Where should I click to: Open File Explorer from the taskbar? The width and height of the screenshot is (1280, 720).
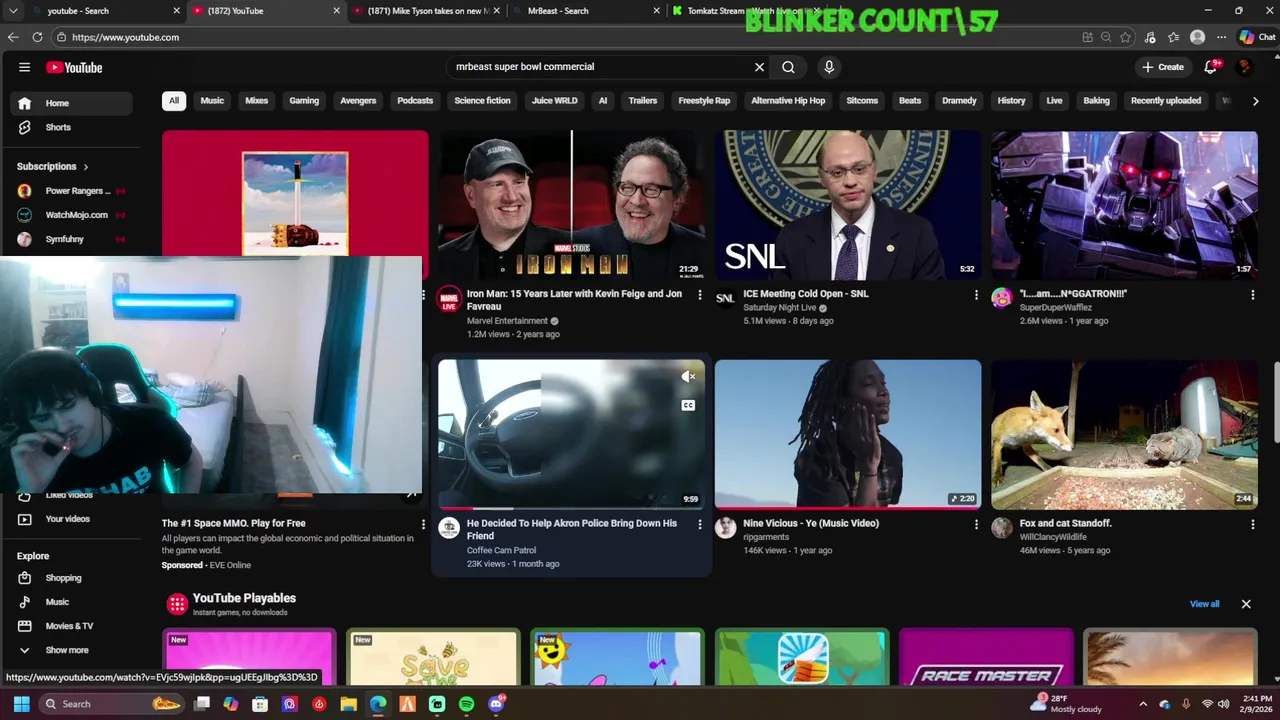point(348,704)
